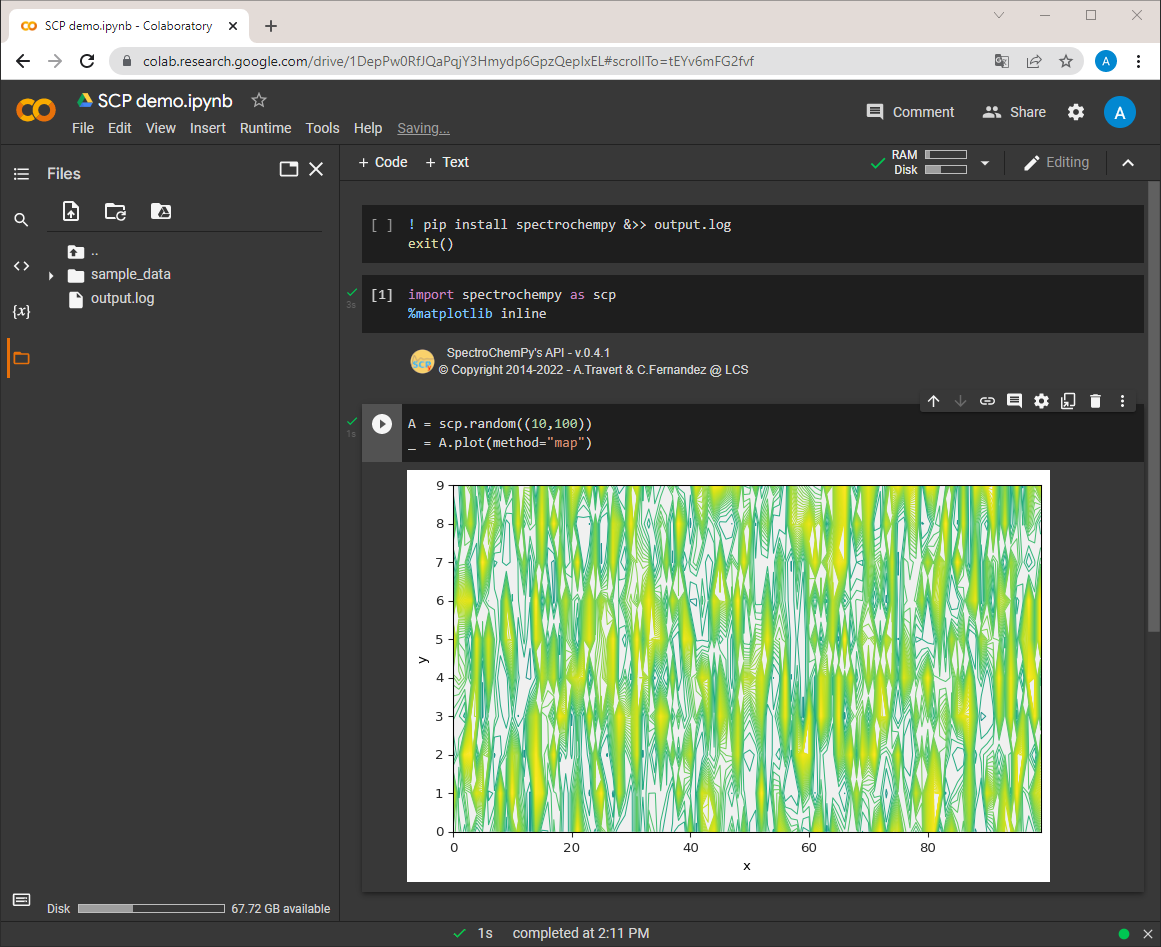The image size is (1161, 947).
Task: Click the Share button
Action: pyautogui.click(x=1014, y=113)
